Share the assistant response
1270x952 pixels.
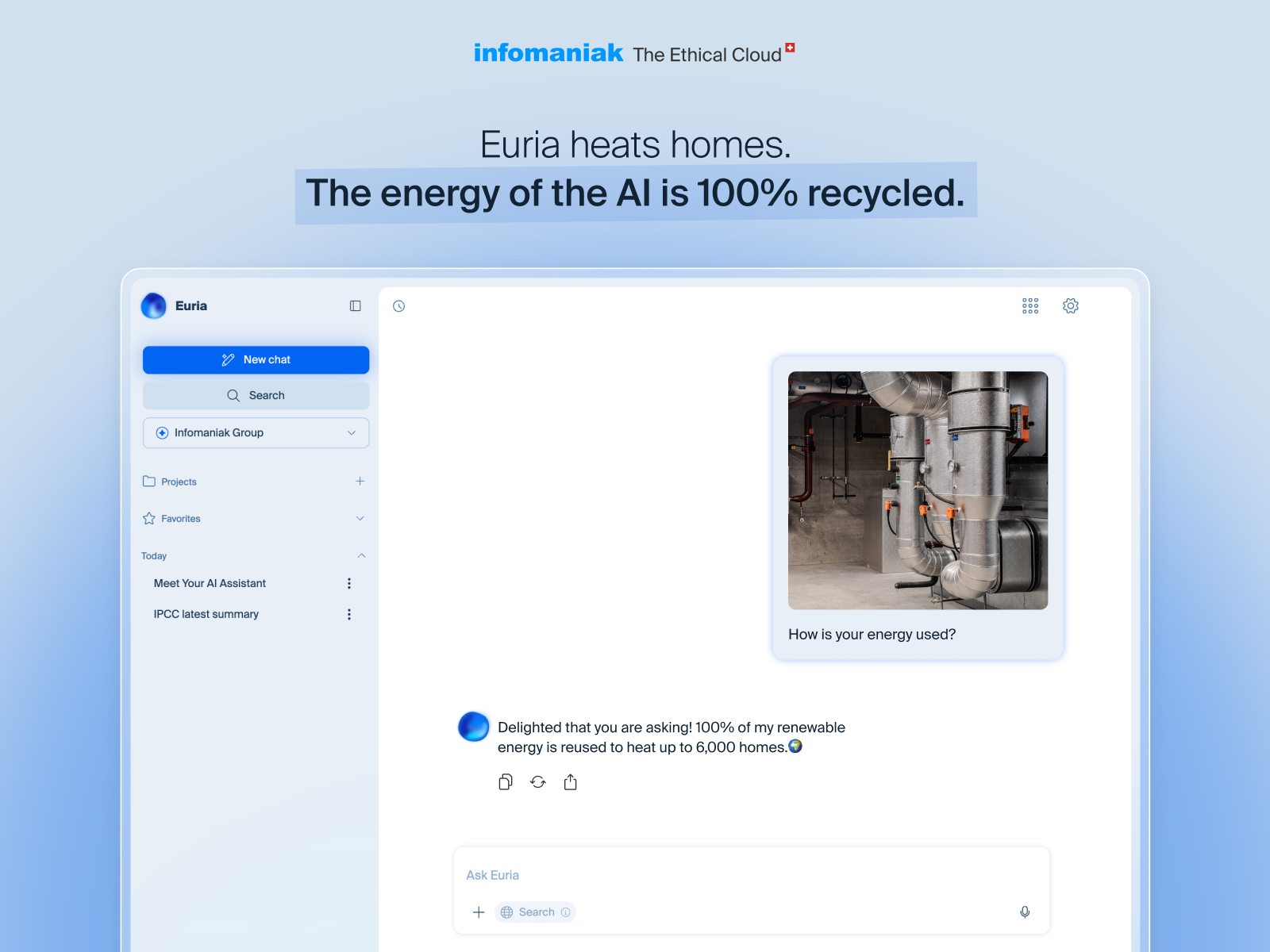(571, 782)
